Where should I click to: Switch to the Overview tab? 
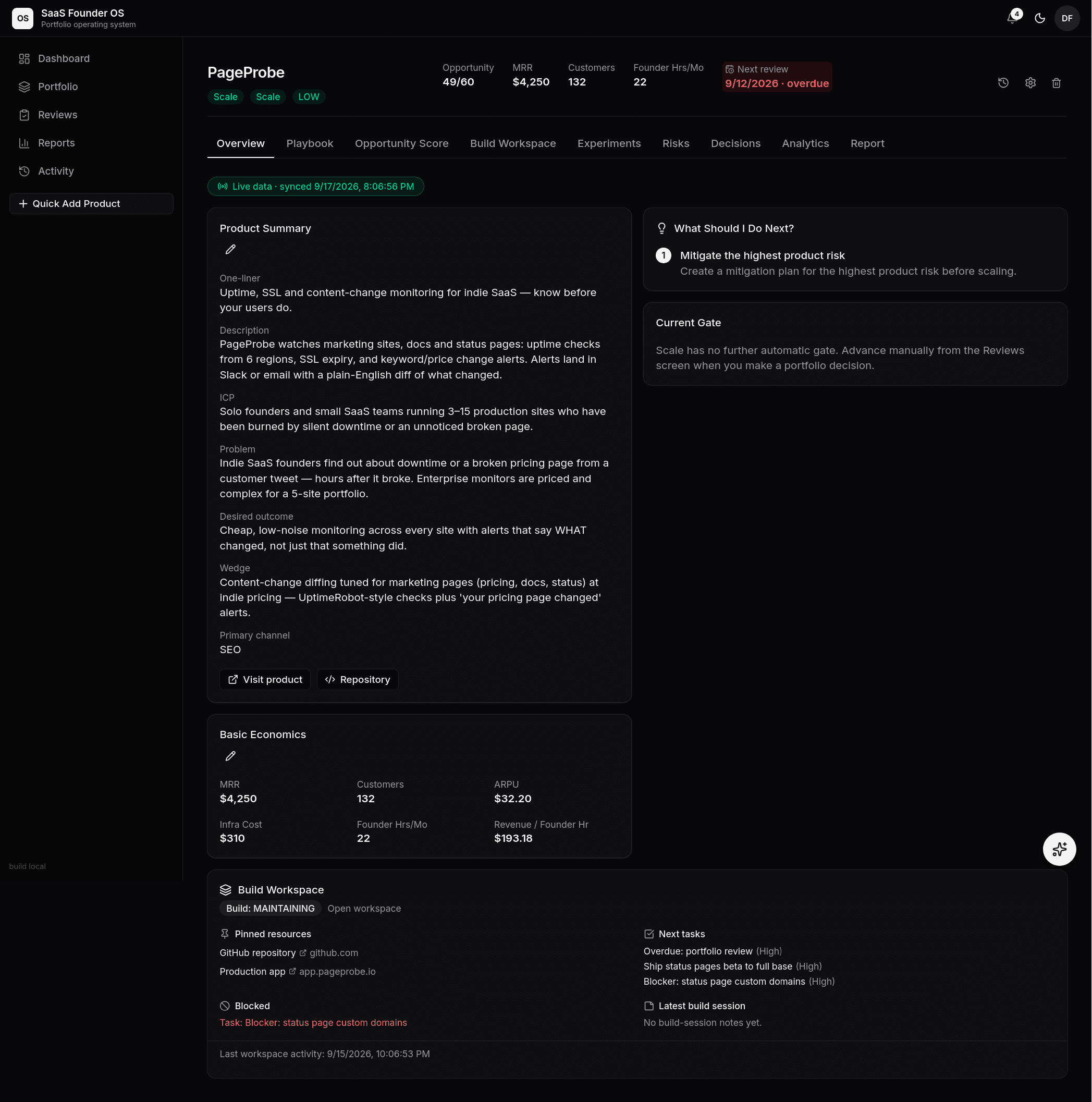pyautogui.click(x=241, y=144)
